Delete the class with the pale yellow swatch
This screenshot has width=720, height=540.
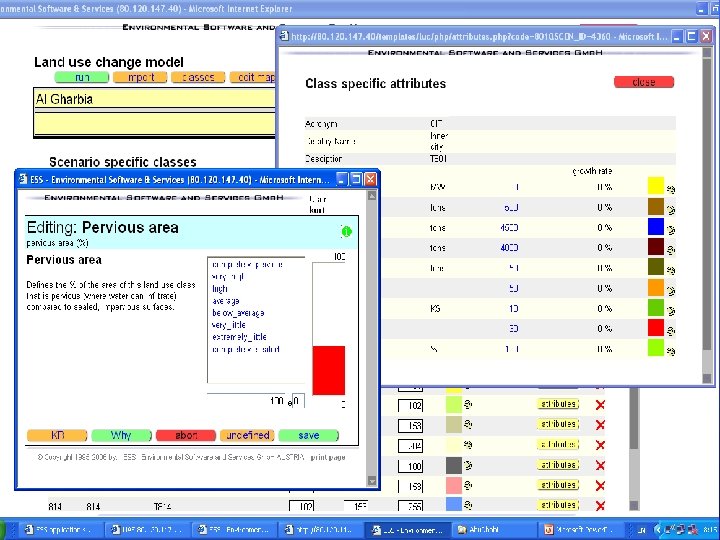[x=600, y=445]
